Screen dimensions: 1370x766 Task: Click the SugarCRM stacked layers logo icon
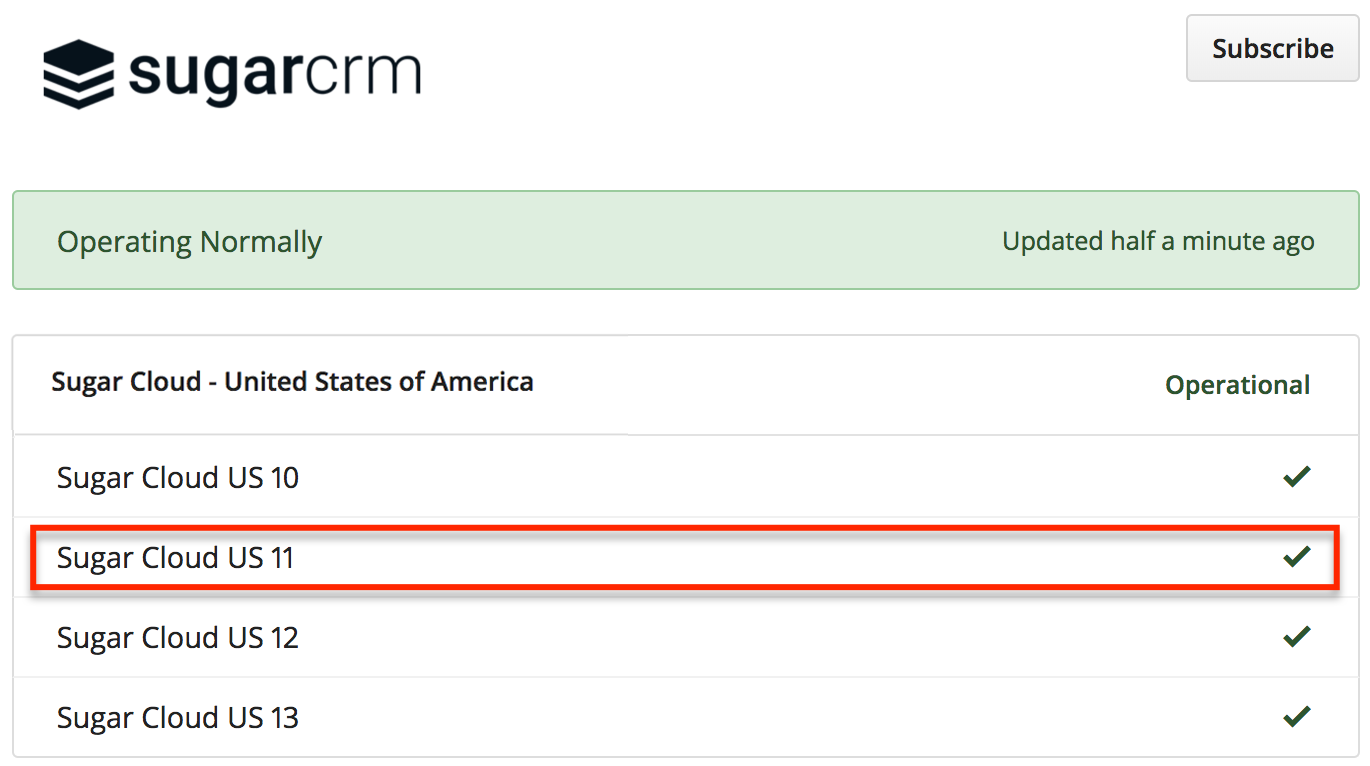click(78, 74)
